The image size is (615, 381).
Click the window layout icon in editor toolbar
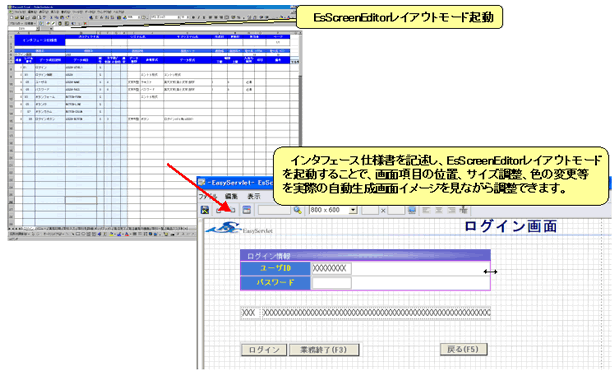pyautogui.click(x=246, y=210)
